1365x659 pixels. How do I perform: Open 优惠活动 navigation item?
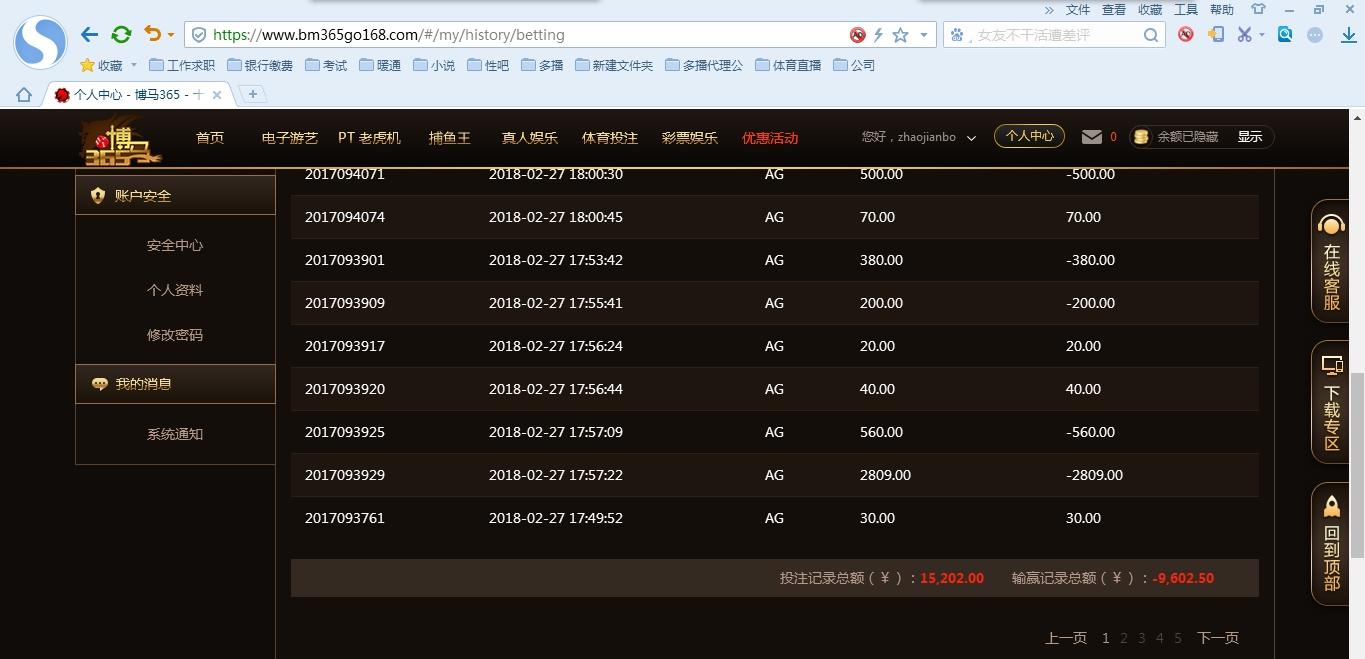(x=770, y=138)
